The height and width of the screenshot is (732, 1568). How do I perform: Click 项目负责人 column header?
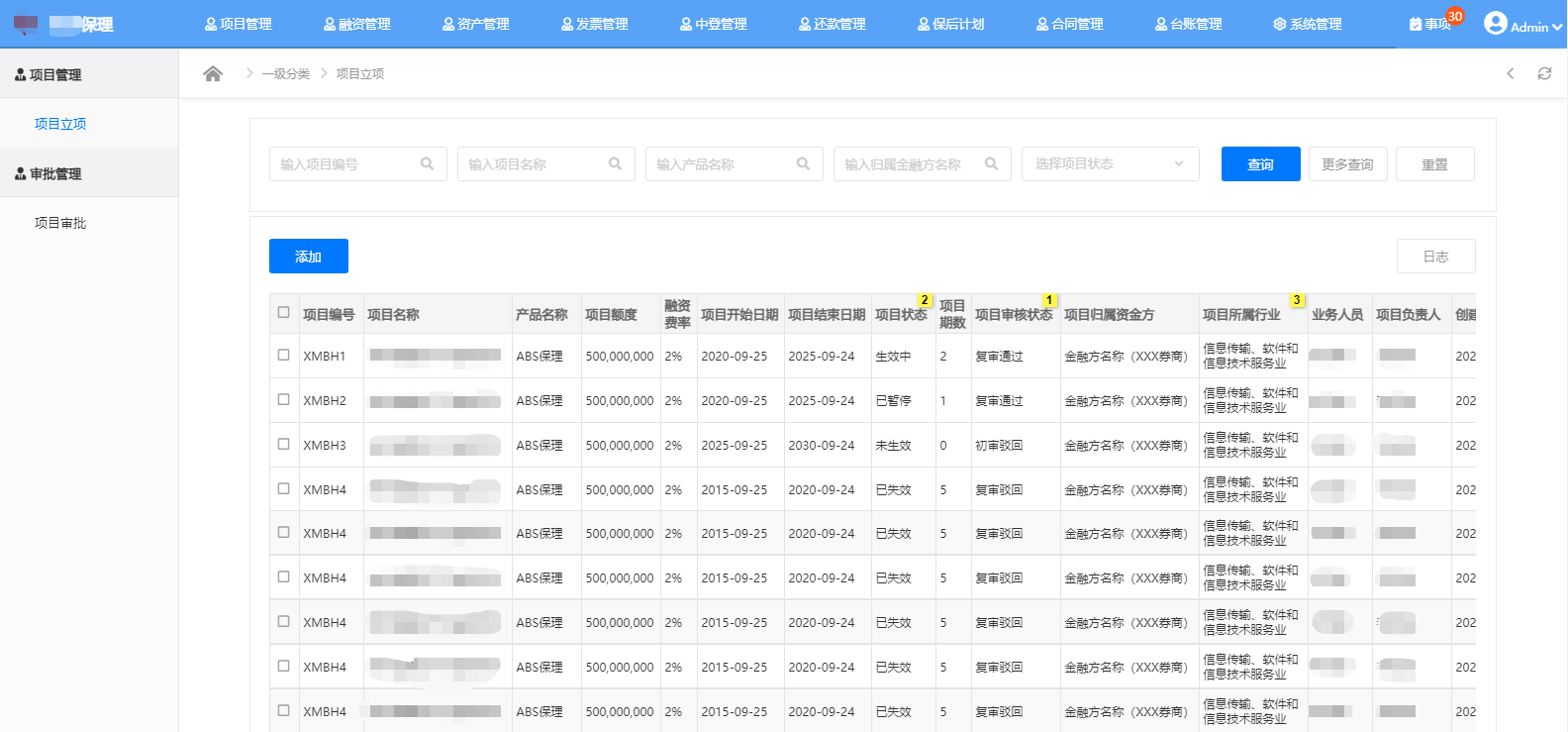click(x=1409, y=314)
